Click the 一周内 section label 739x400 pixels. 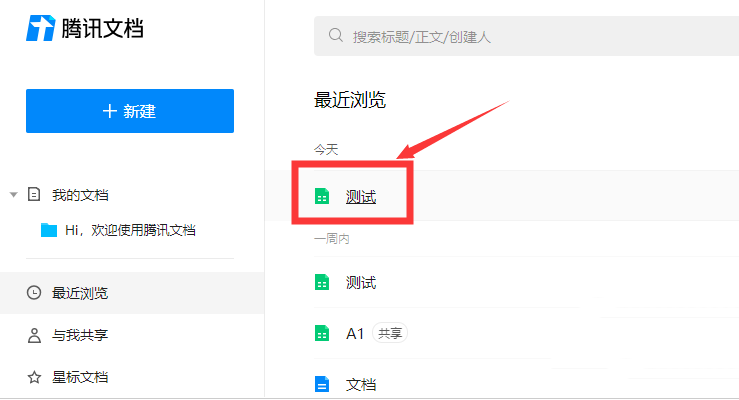tap(332, 239)
